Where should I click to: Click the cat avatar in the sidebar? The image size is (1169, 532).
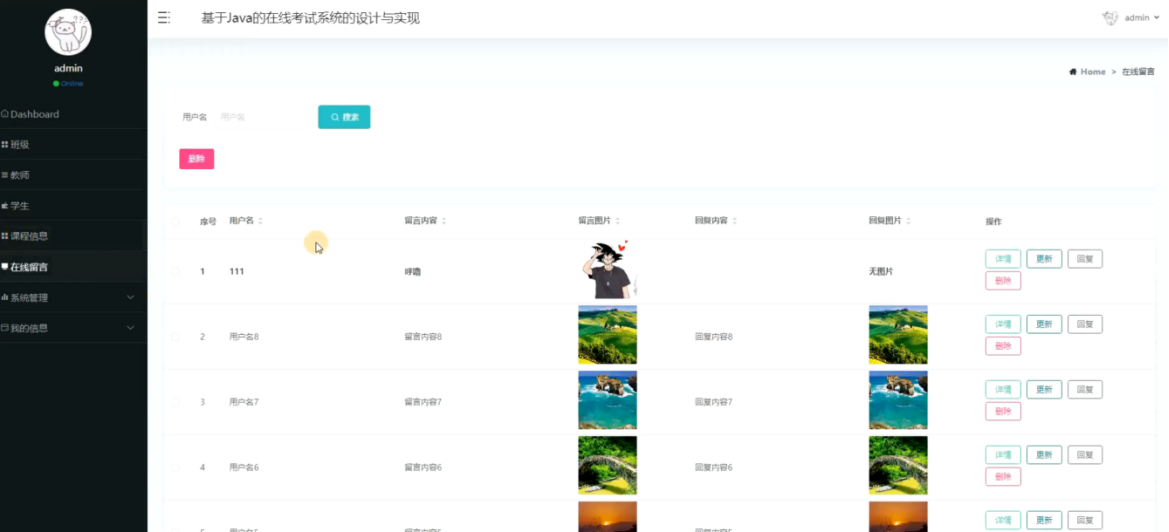click(68, 32)
